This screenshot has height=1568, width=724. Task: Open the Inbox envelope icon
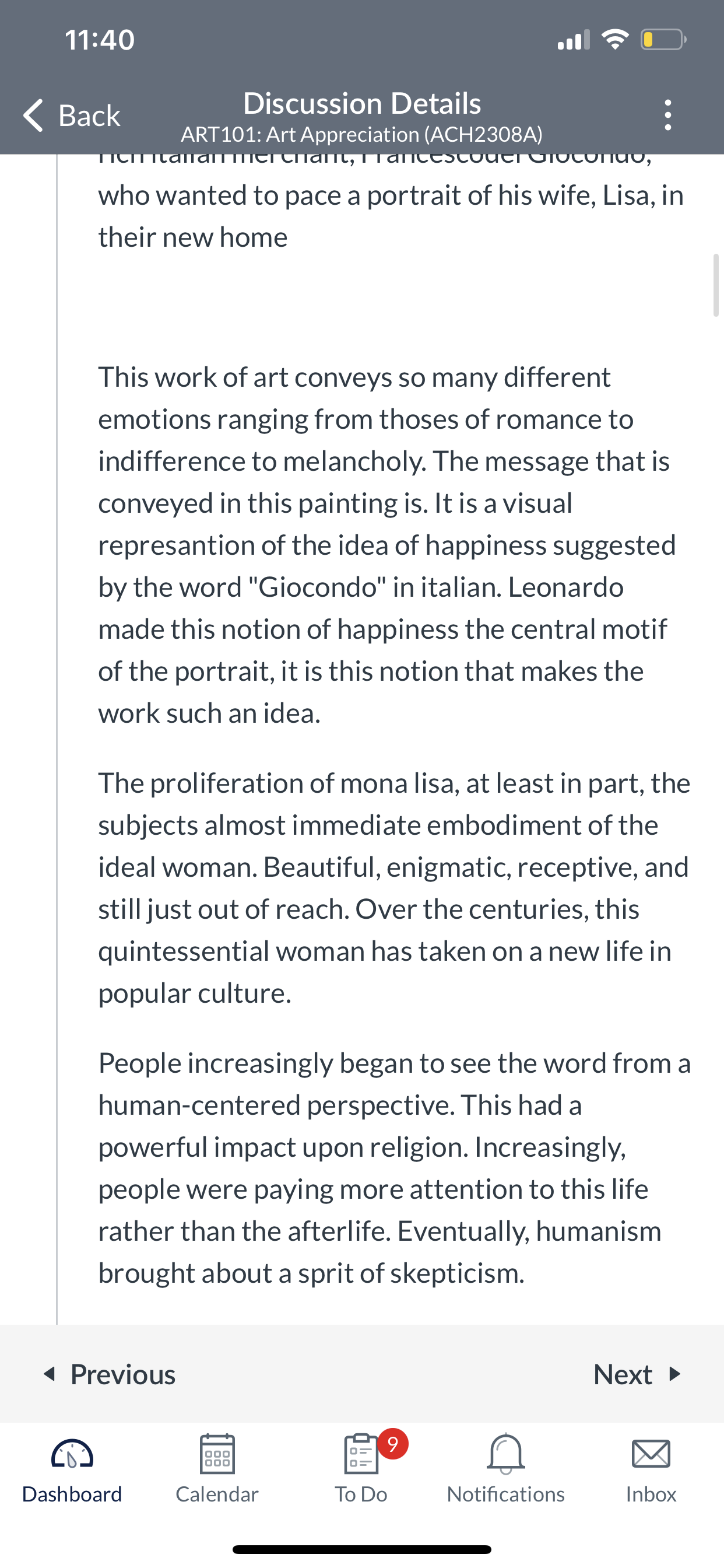point(651,1454)
